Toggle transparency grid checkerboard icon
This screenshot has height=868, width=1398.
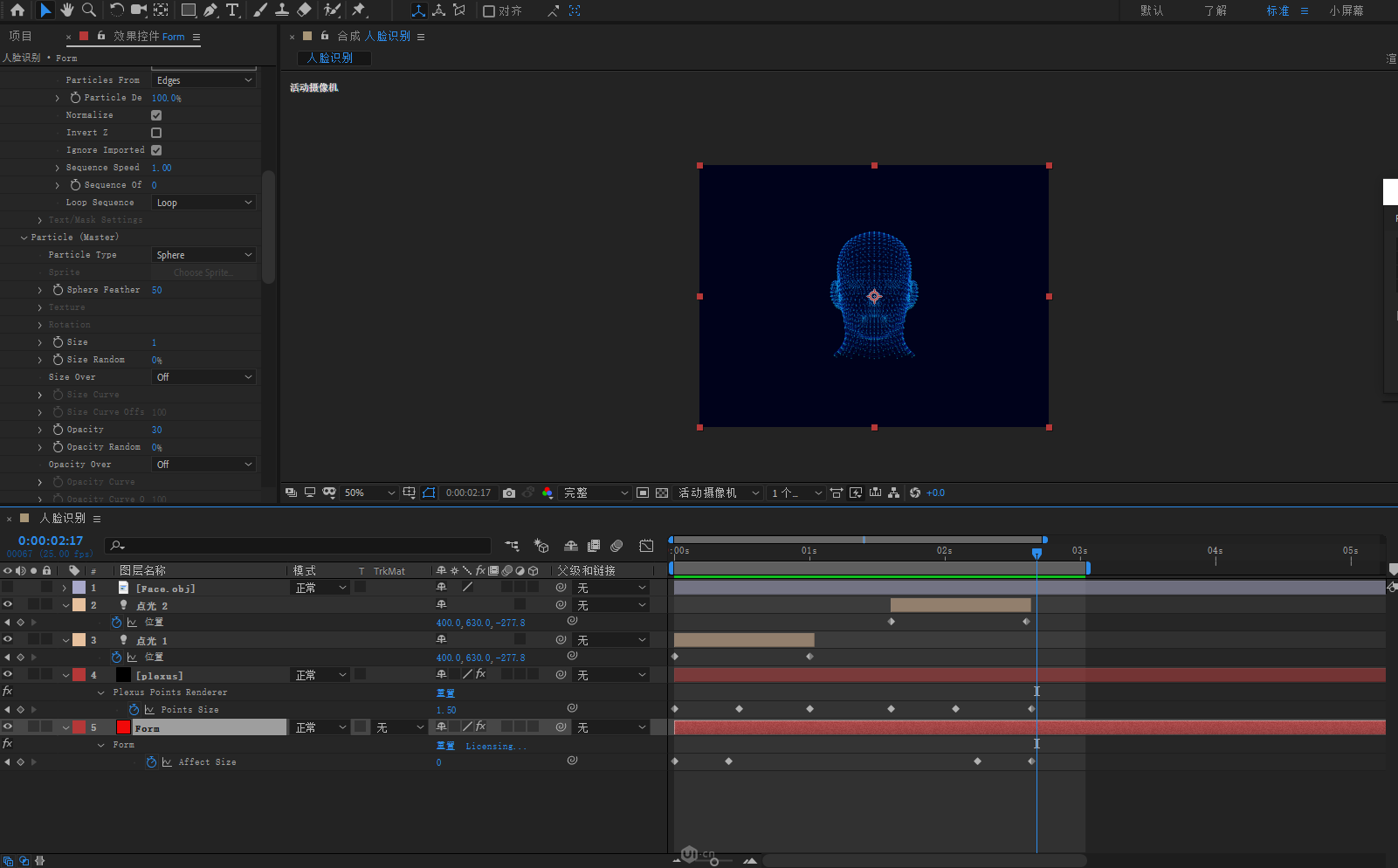662,493
